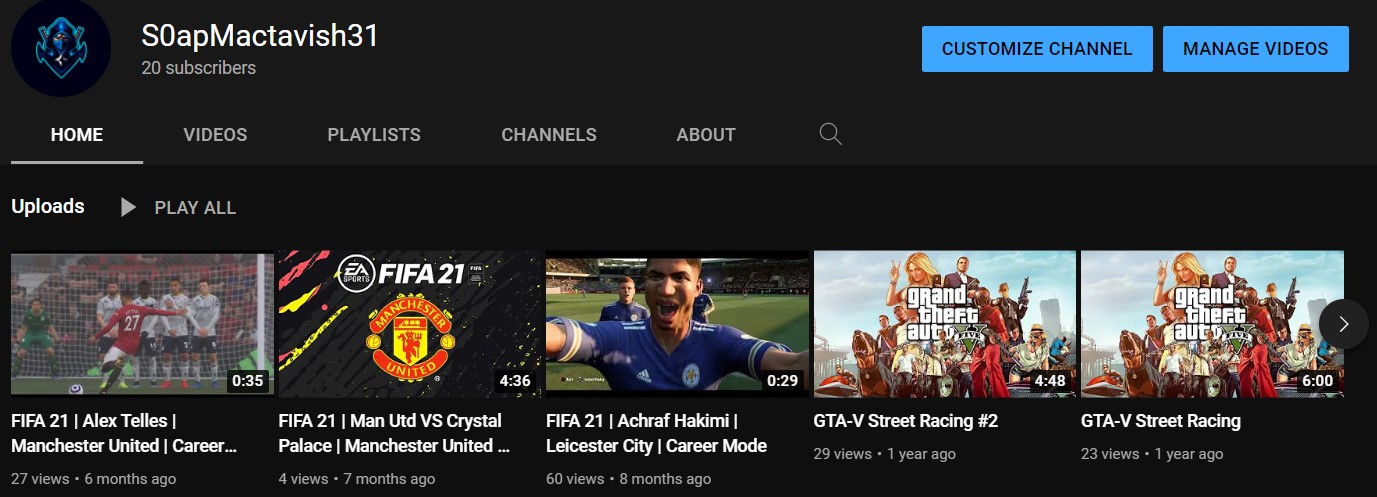Click the 0:35 duration badge
The height and width of the screenshot is (497, 1377).
pyautogui.click(x=247, y=381)
